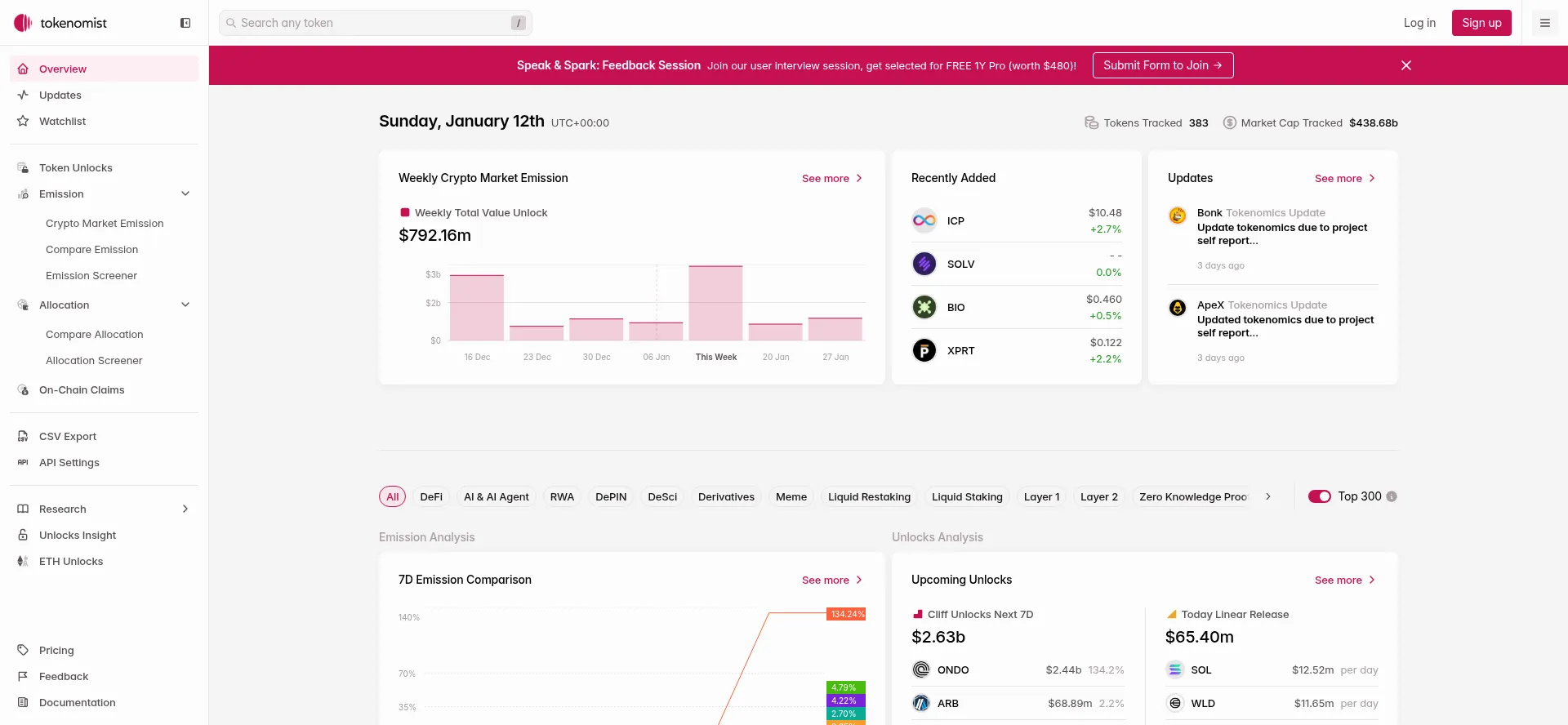Click Submit Form to Join button
The width and height of the screenshot is (1568, 725).
pyautogui.click(x=1163, y=65)
